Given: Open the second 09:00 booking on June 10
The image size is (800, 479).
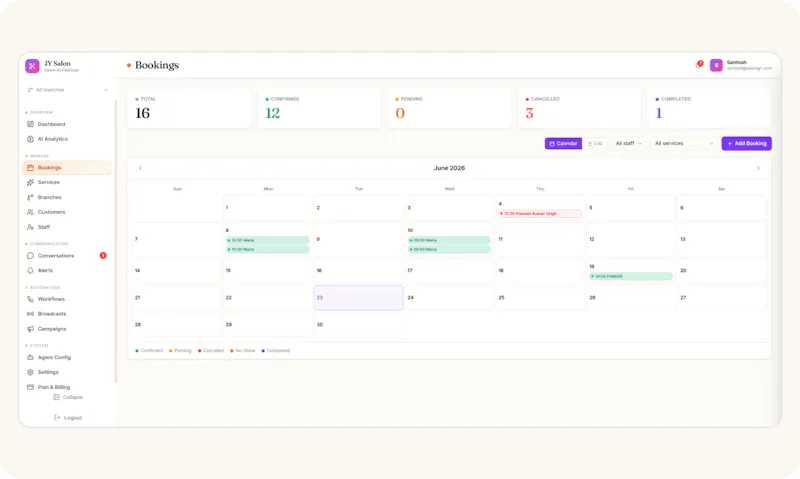Looking at the screenshot, I should pos(449,249).
